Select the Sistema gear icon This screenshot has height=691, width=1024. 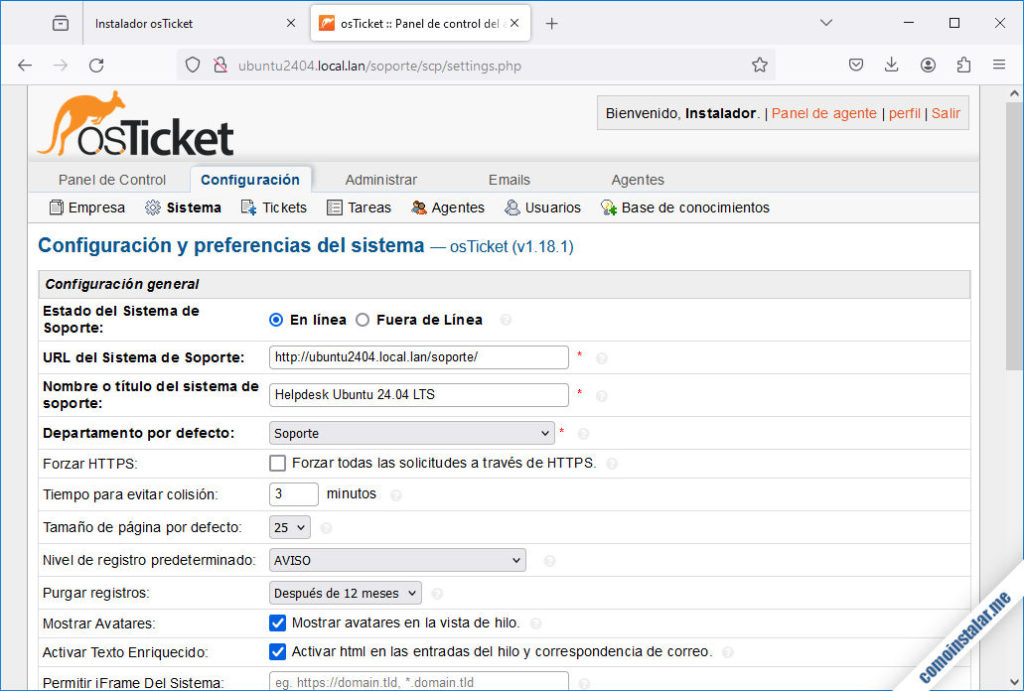155,207
